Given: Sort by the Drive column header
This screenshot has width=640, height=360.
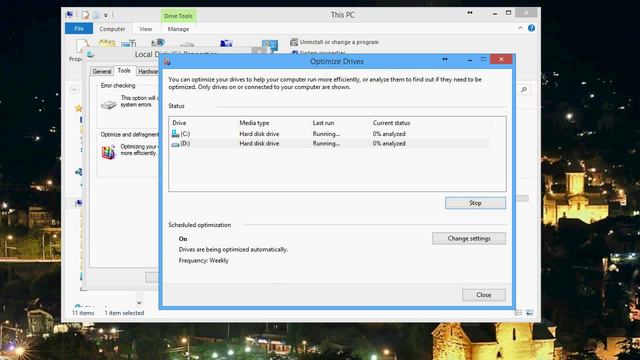Looking at the screenshot, I should (179, 123).
